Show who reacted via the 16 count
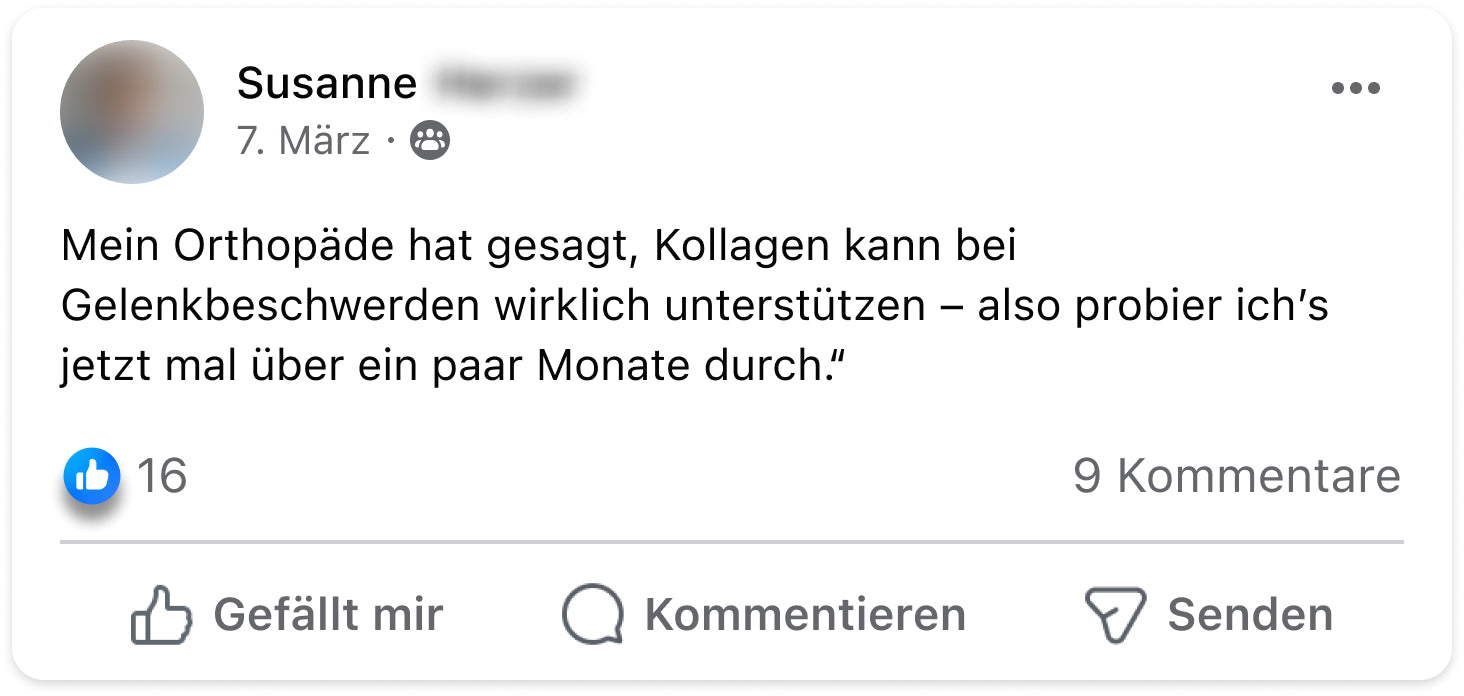The image size is (1464, 696). click(x=161, y=476)
